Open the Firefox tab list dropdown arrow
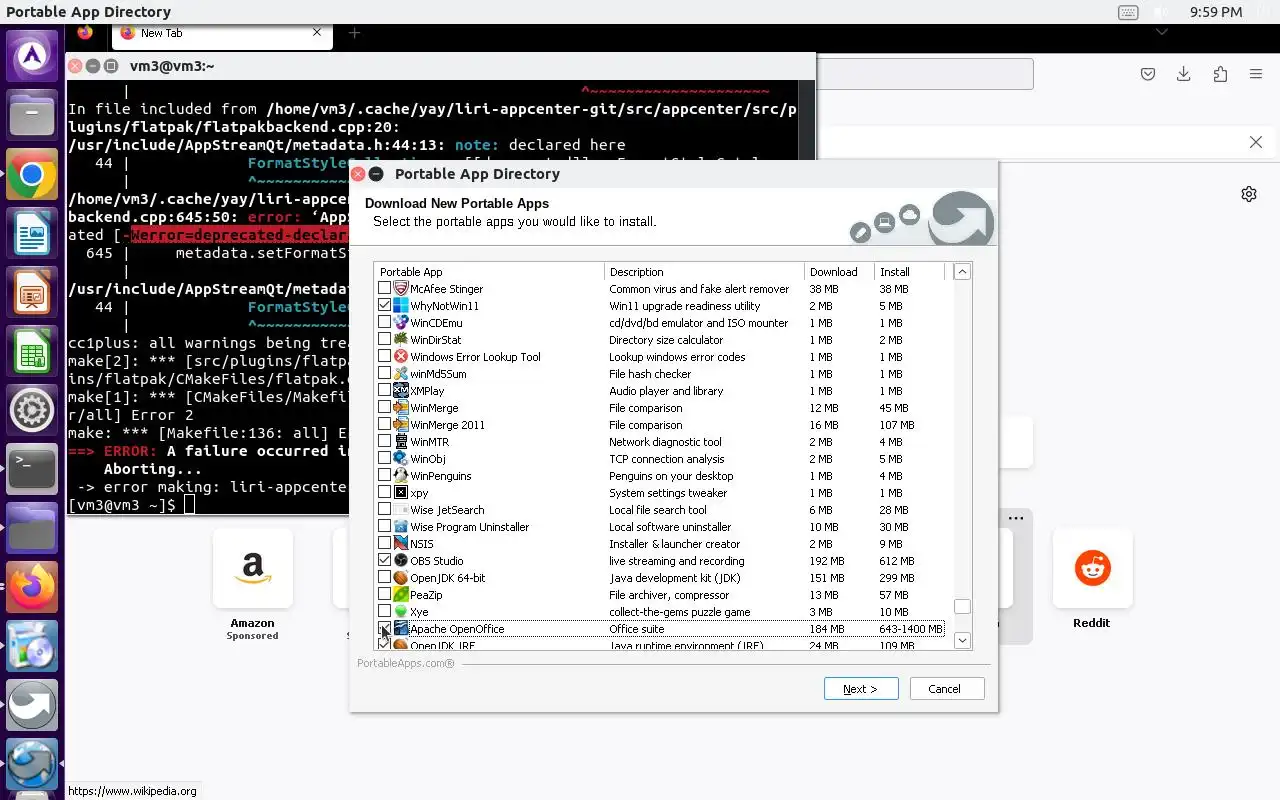1280x800 pixels. pyautogui.click(x=1162, y=33)
